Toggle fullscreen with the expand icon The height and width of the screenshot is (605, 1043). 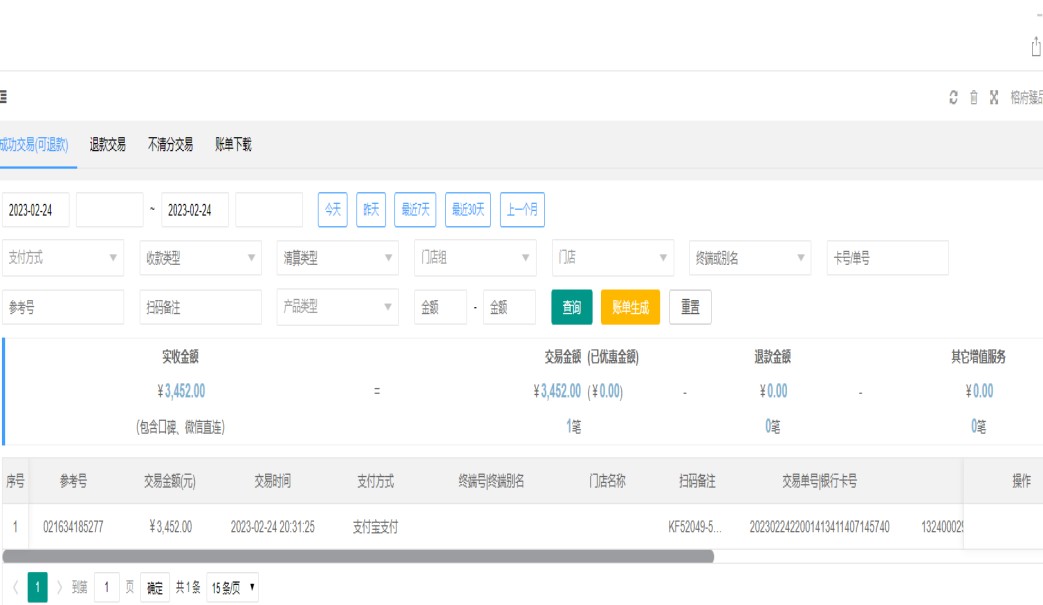[x=994, y=97]
